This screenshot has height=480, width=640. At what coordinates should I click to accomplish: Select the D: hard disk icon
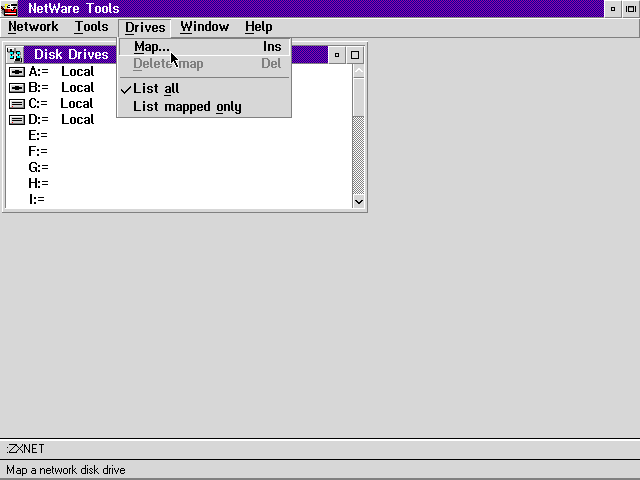tap(17, 120)
